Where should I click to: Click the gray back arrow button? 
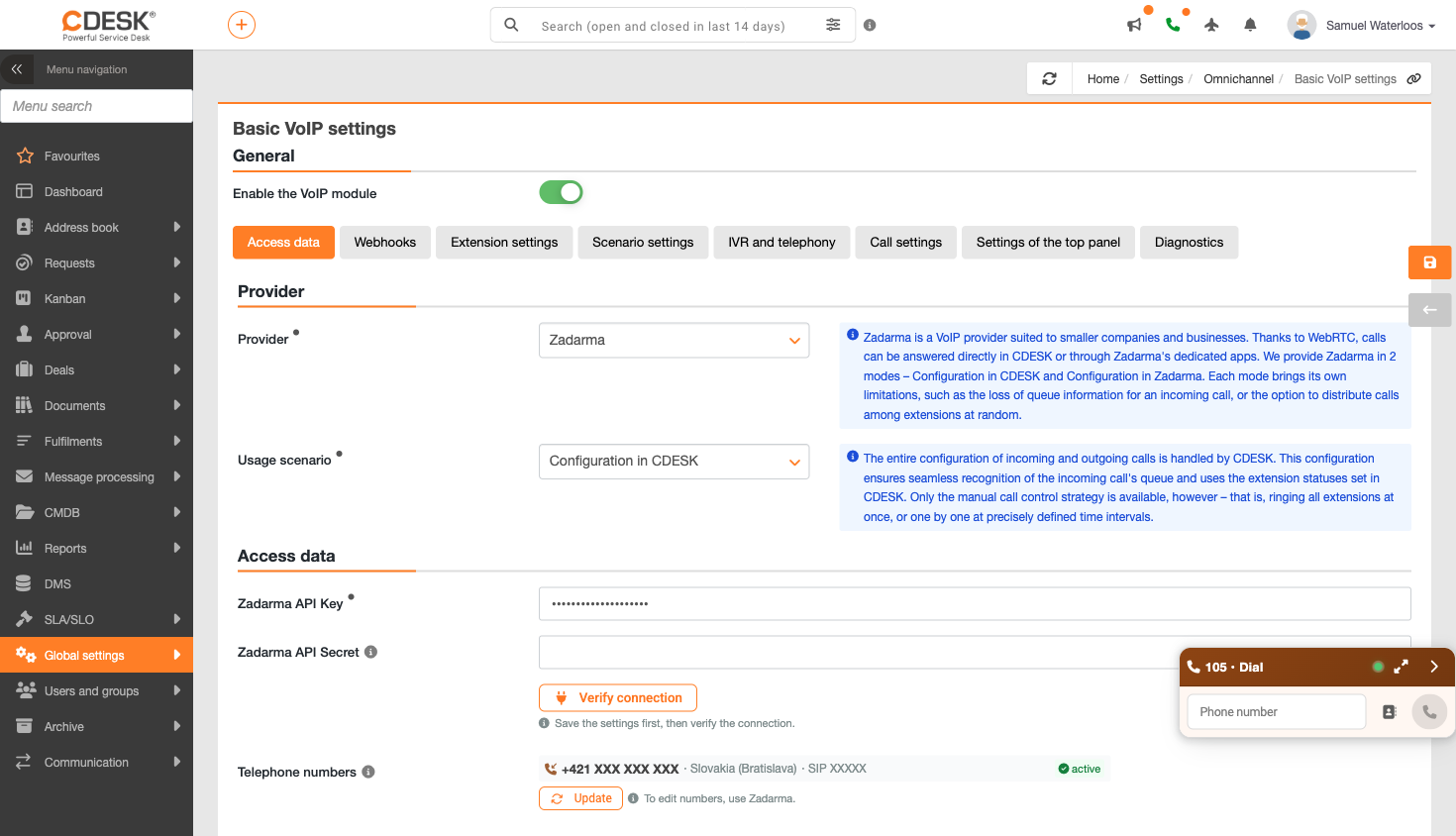tap(1429, 310)
